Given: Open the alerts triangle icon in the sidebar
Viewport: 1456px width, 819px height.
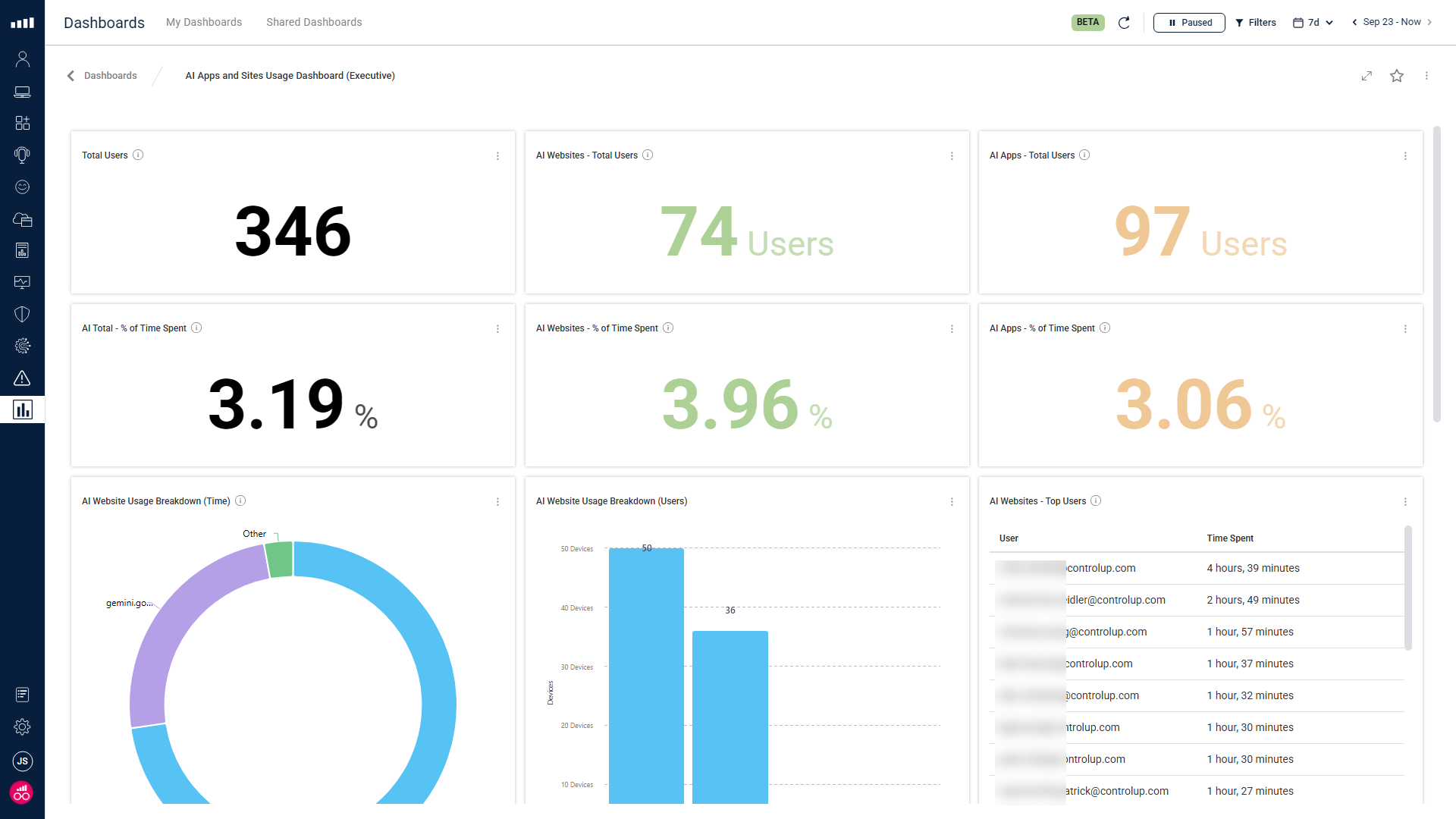Looking at the screenshot, I should tap(22, 378).
